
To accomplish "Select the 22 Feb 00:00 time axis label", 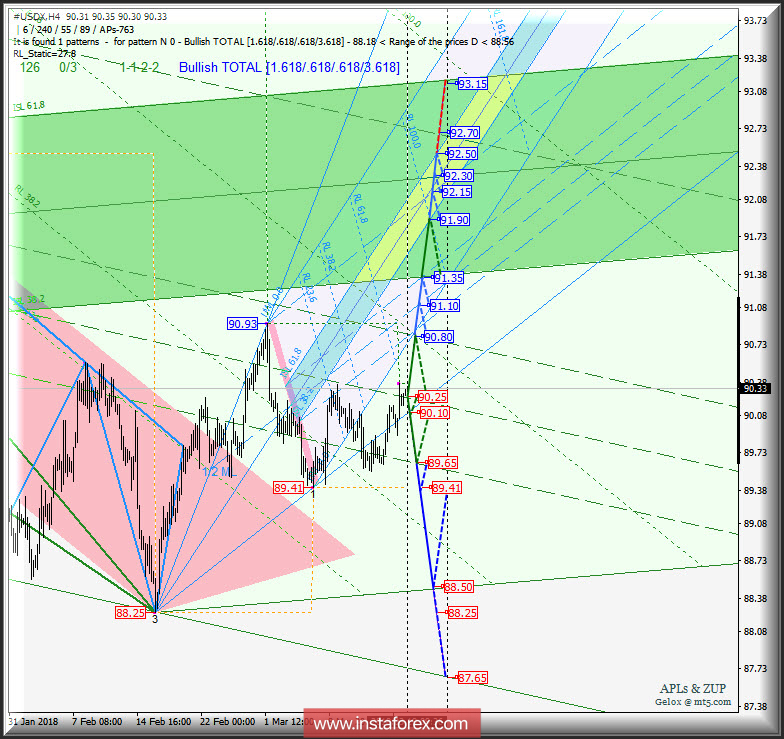I will pyautogui.click(x=228, y=722).
